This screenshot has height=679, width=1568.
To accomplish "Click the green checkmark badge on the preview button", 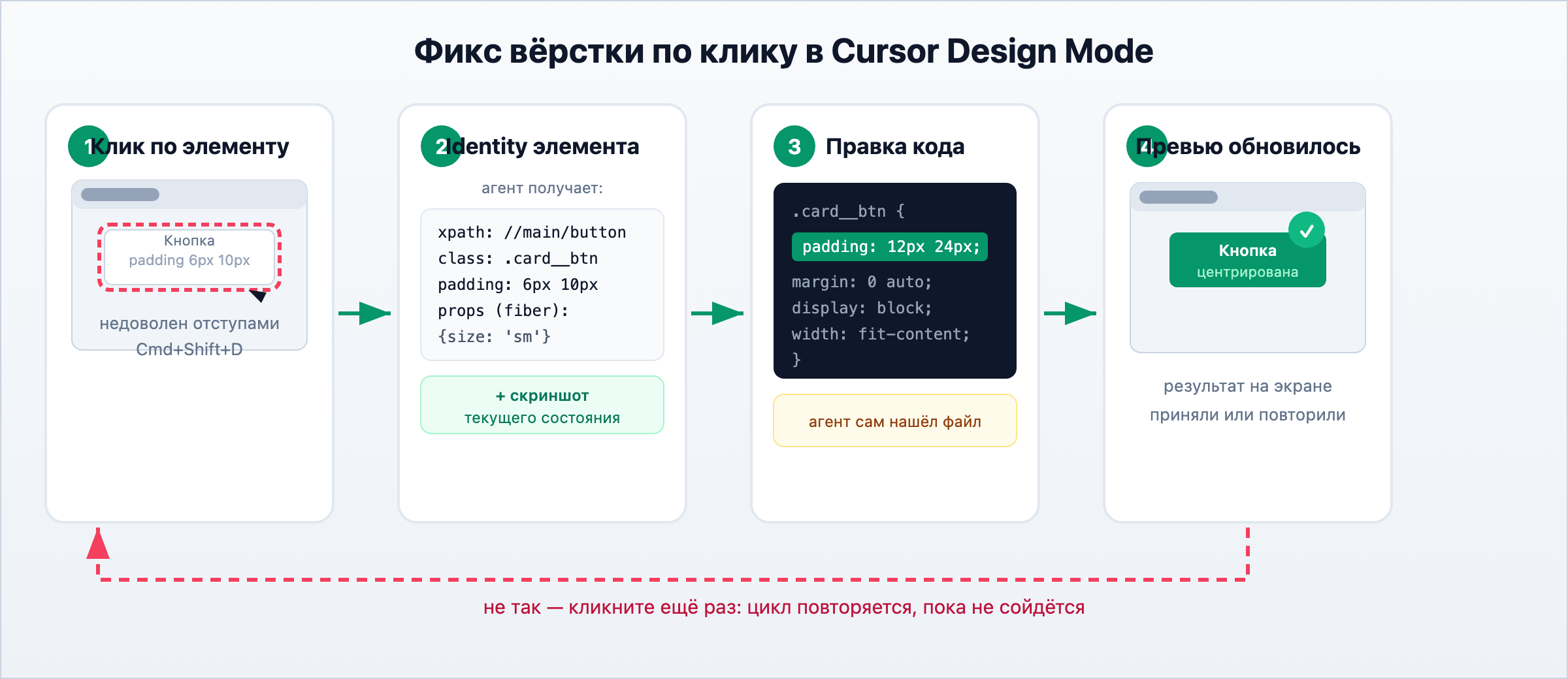I will pyautogui.click(x=1307, y=230).
